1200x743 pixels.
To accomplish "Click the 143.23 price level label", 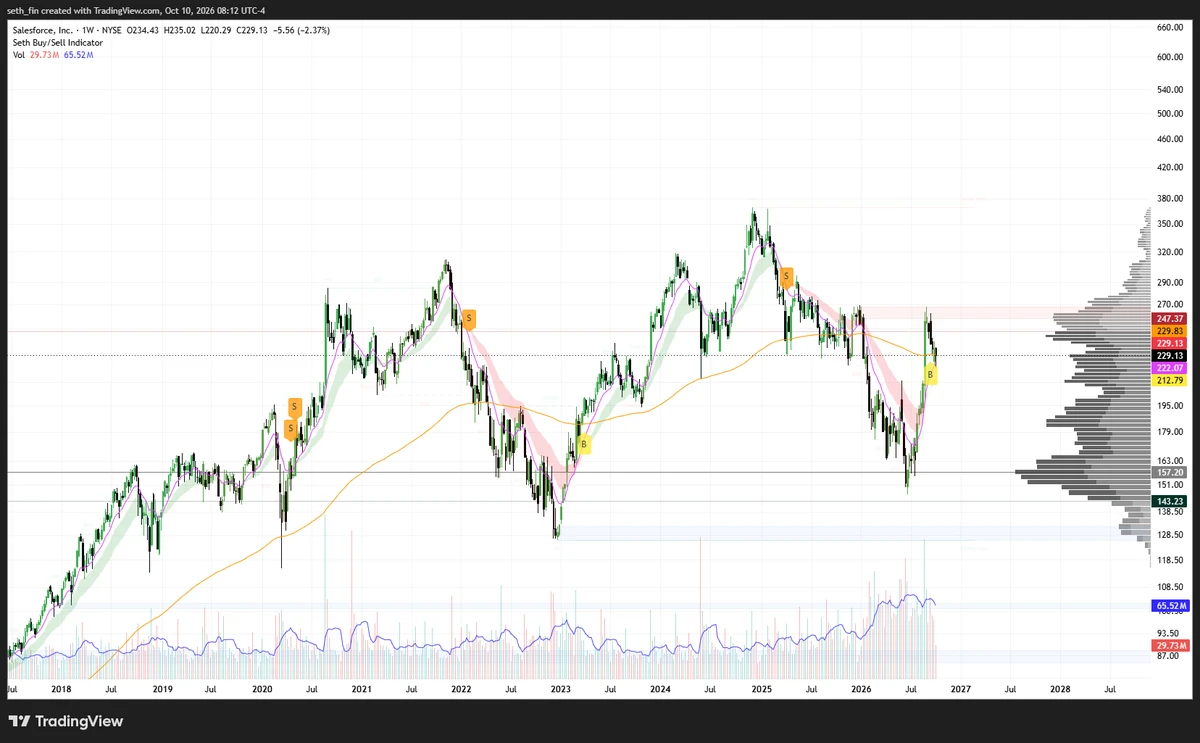I will click(x=1170, y=501).
